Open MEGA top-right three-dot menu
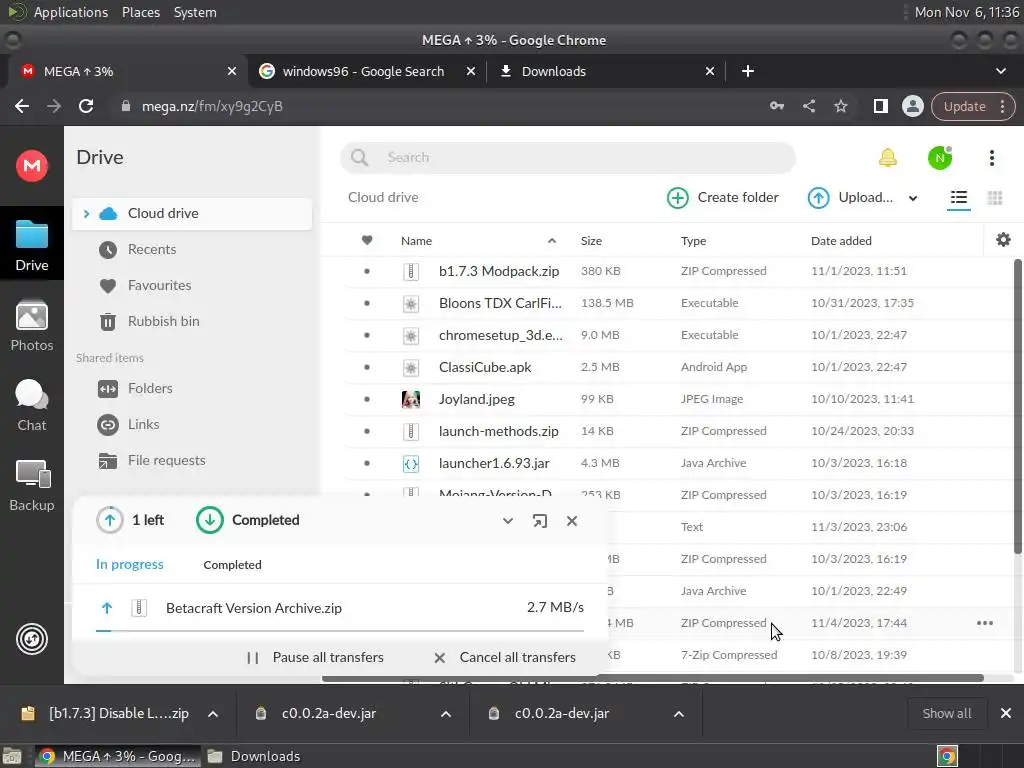1024x768 pixels. pos(991,157)
